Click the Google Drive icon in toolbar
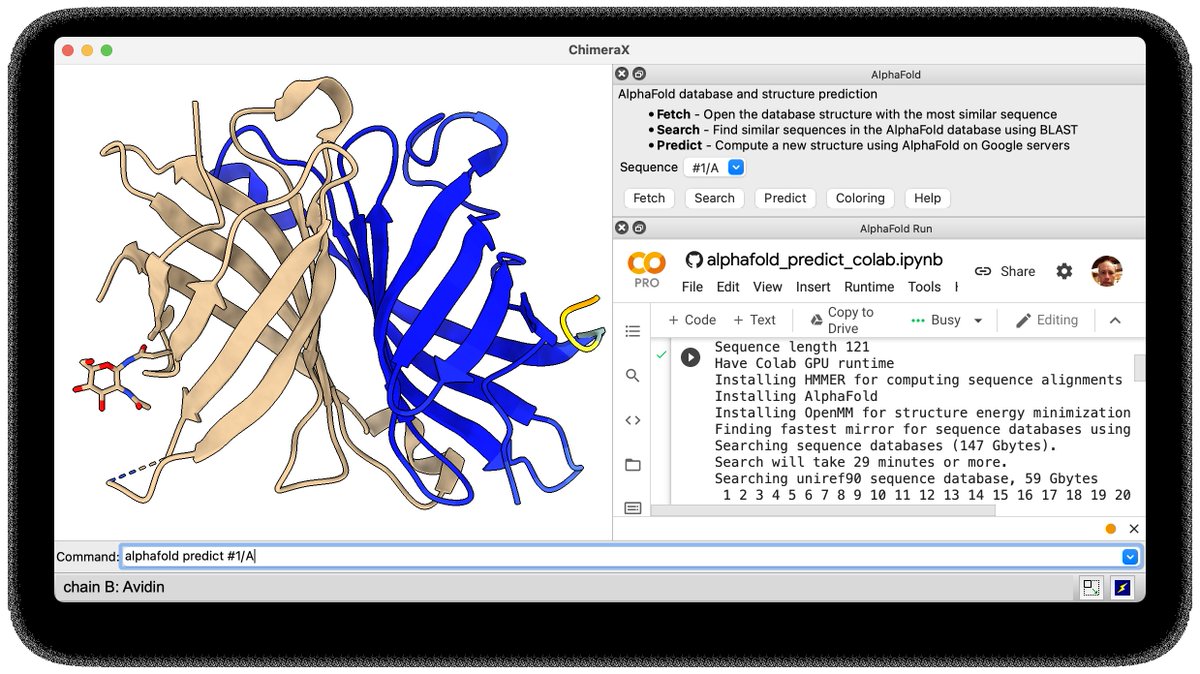 [816, 320]
